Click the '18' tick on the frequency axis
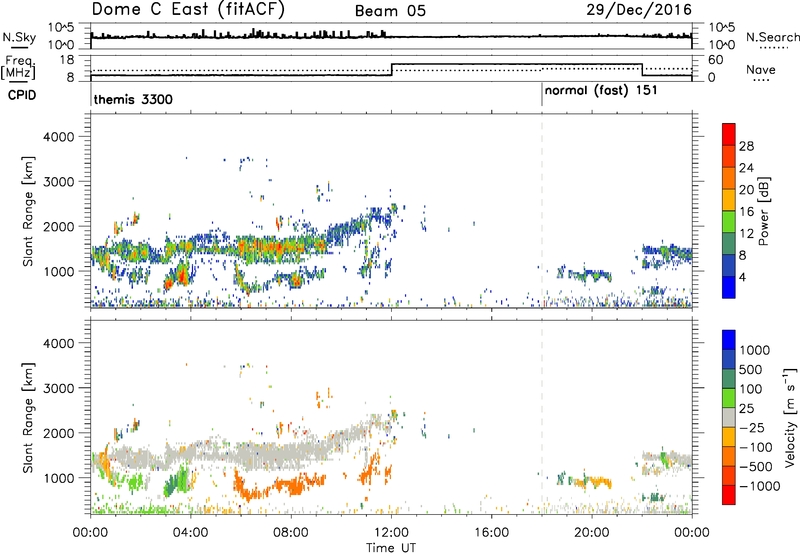 tap(67, 60)
